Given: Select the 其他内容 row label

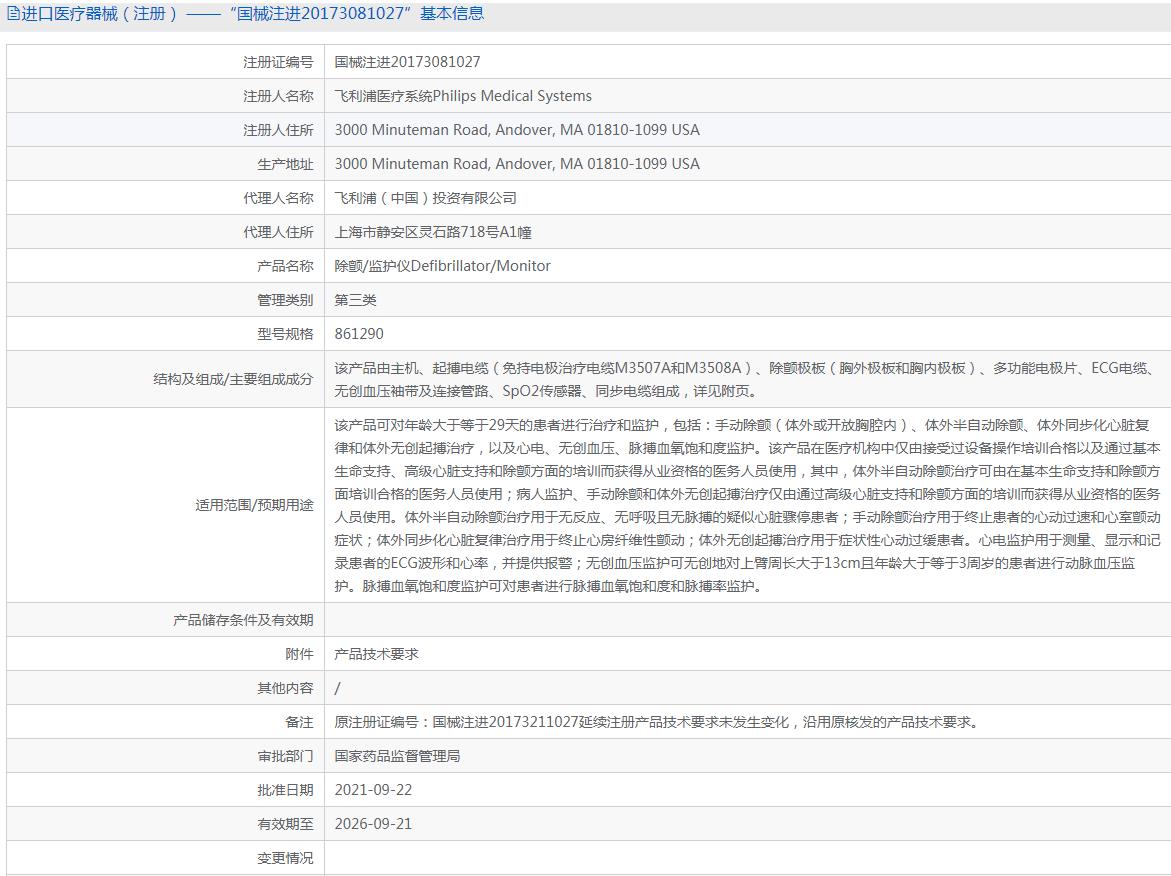Looking at the screenshot, I should tap(285, 689).
